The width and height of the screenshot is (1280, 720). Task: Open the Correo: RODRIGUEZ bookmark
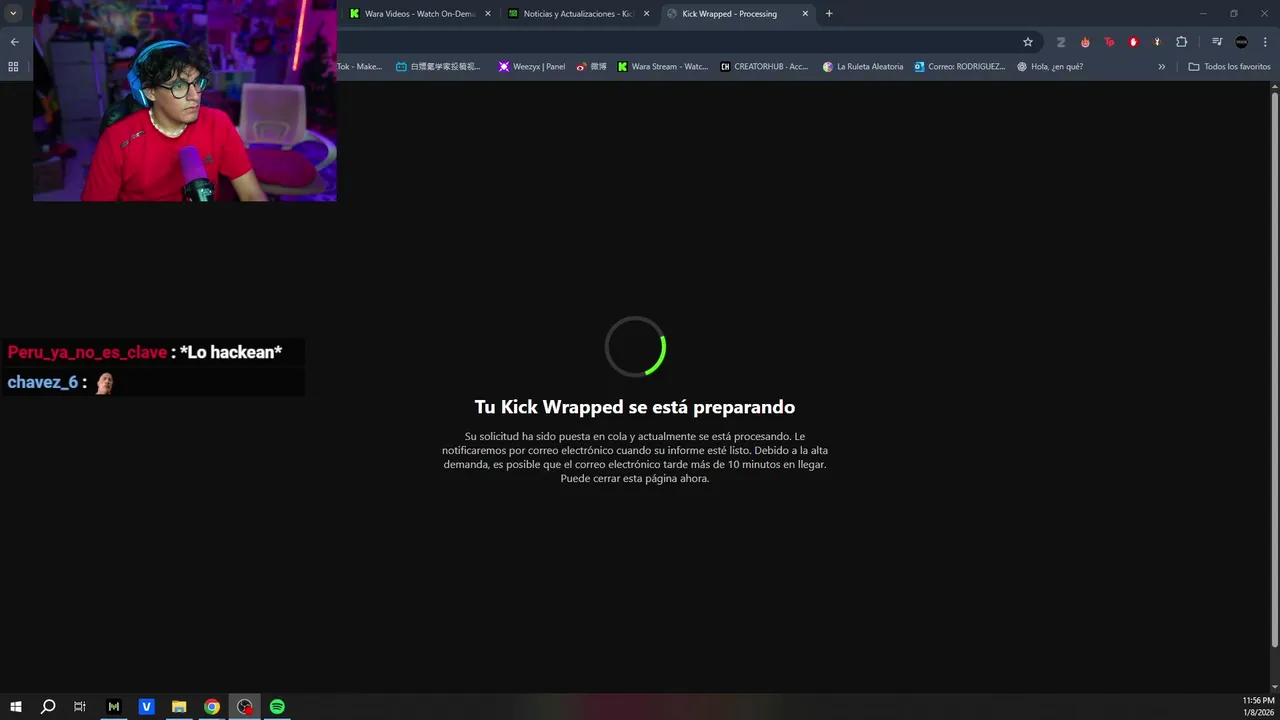coord(960,67)
